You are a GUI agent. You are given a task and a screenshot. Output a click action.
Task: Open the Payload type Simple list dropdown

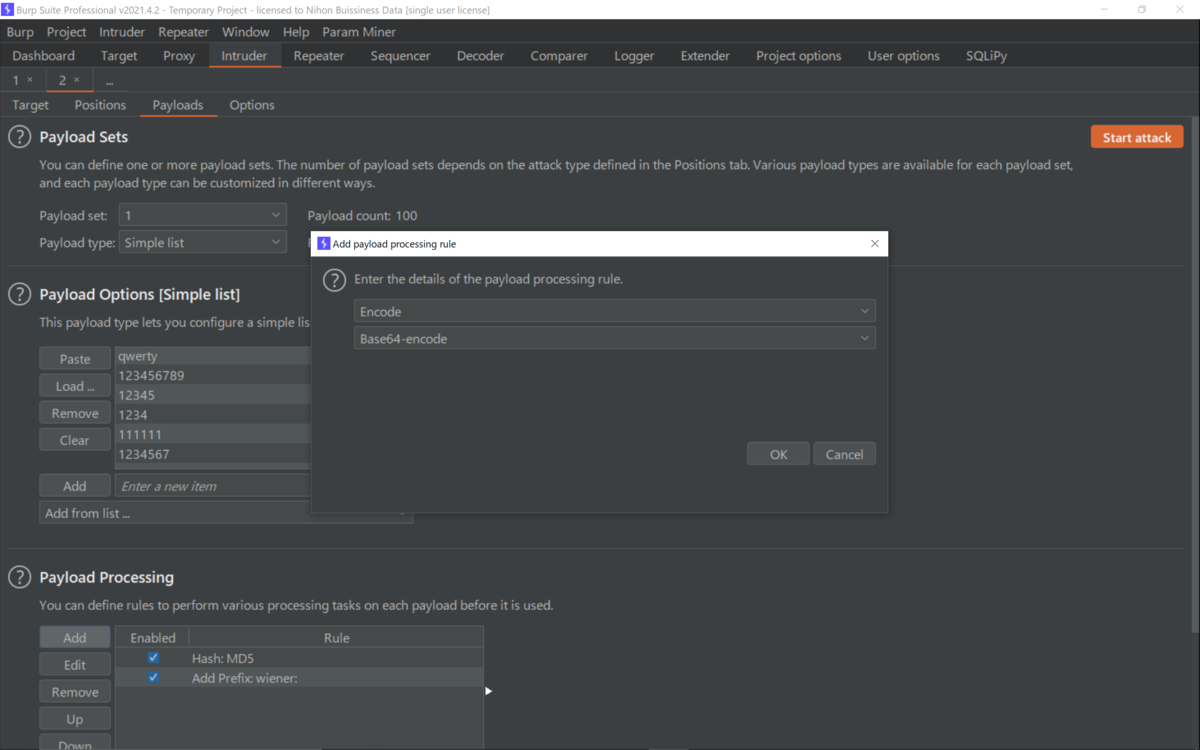[203, 243]
